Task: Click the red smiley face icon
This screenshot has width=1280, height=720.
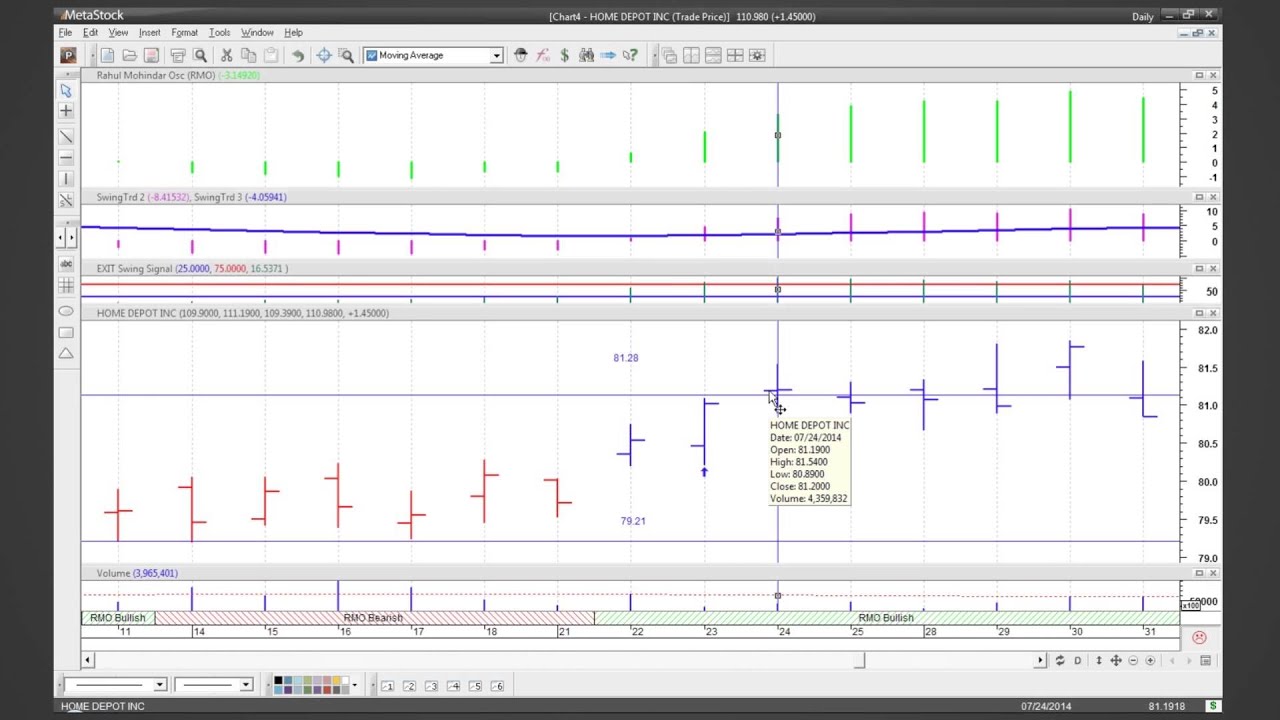Action: click(1200, 637)
